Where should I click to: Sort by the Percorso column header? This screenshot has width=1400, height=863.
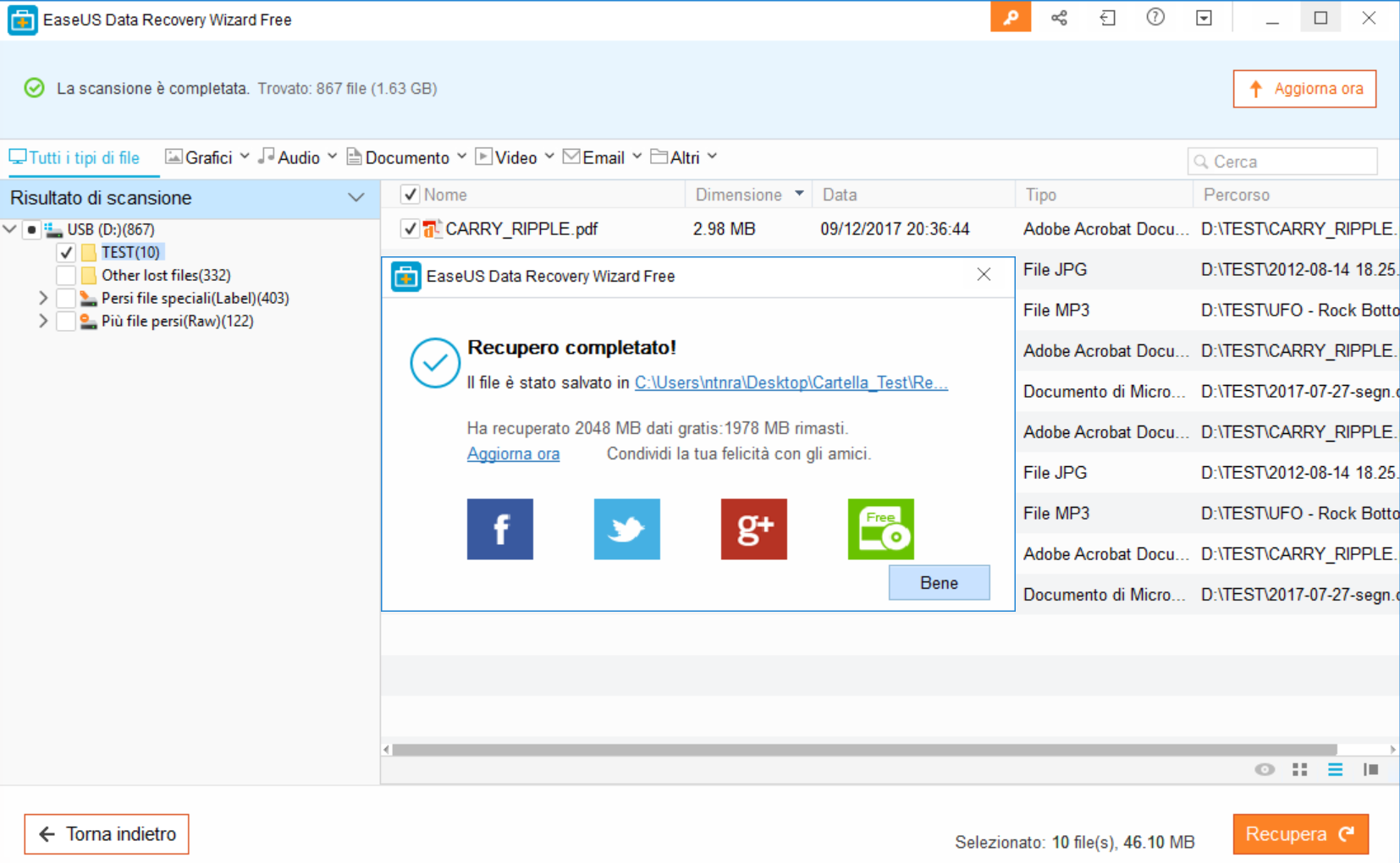pyautogui.click(x=1296, y=195)
